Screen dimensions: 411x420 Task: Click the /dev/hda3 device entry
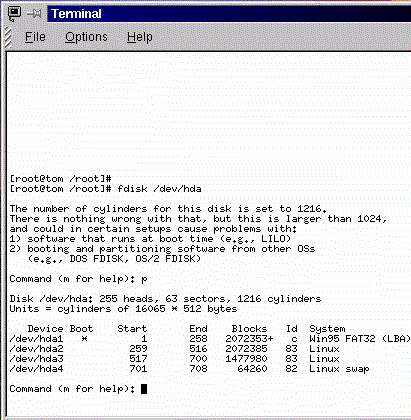pyautogui.click(x=36, y=359)
